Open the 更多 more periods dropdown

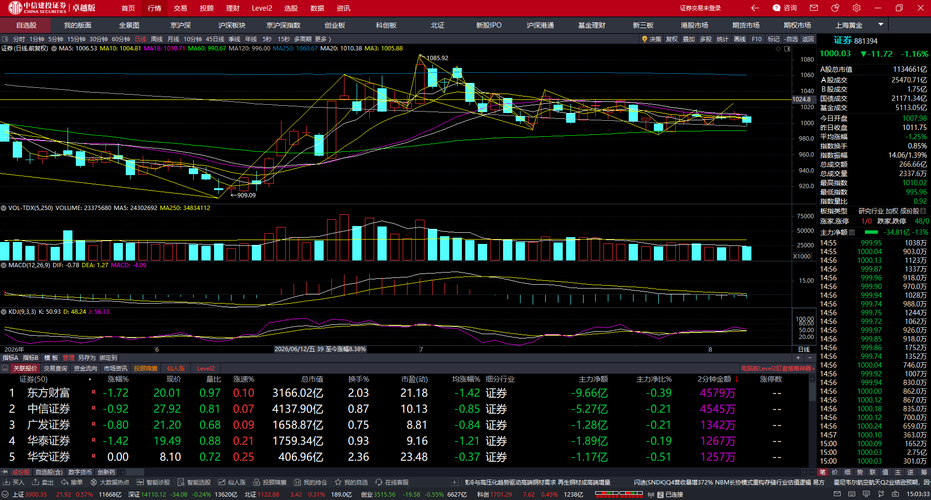click(x=323, y=39)
